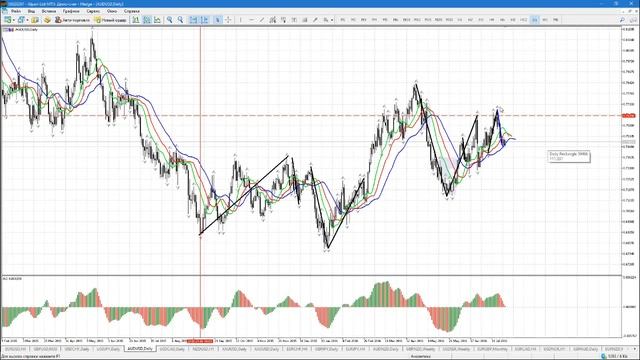
Task: Switch to the USDJPY,Daily chart tab
Action: coord(108,349)
